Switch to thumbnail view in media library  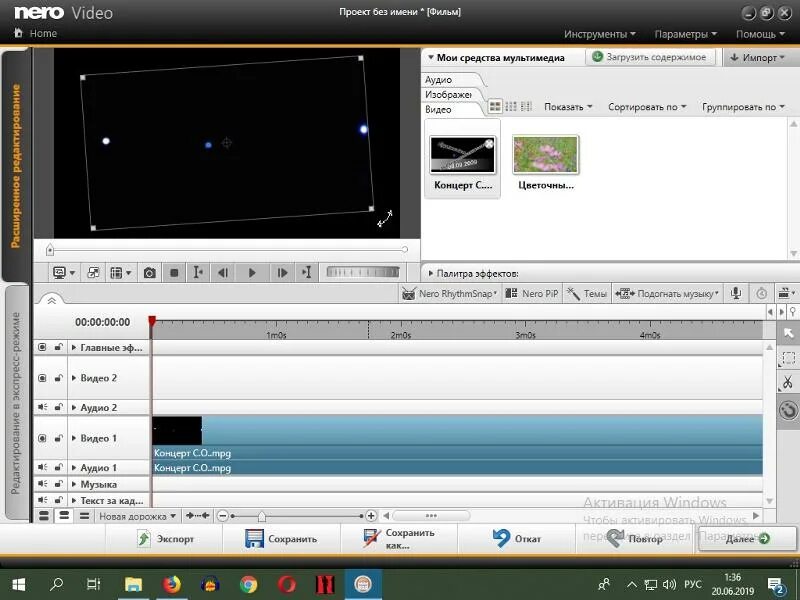click(x=495, y=106)
